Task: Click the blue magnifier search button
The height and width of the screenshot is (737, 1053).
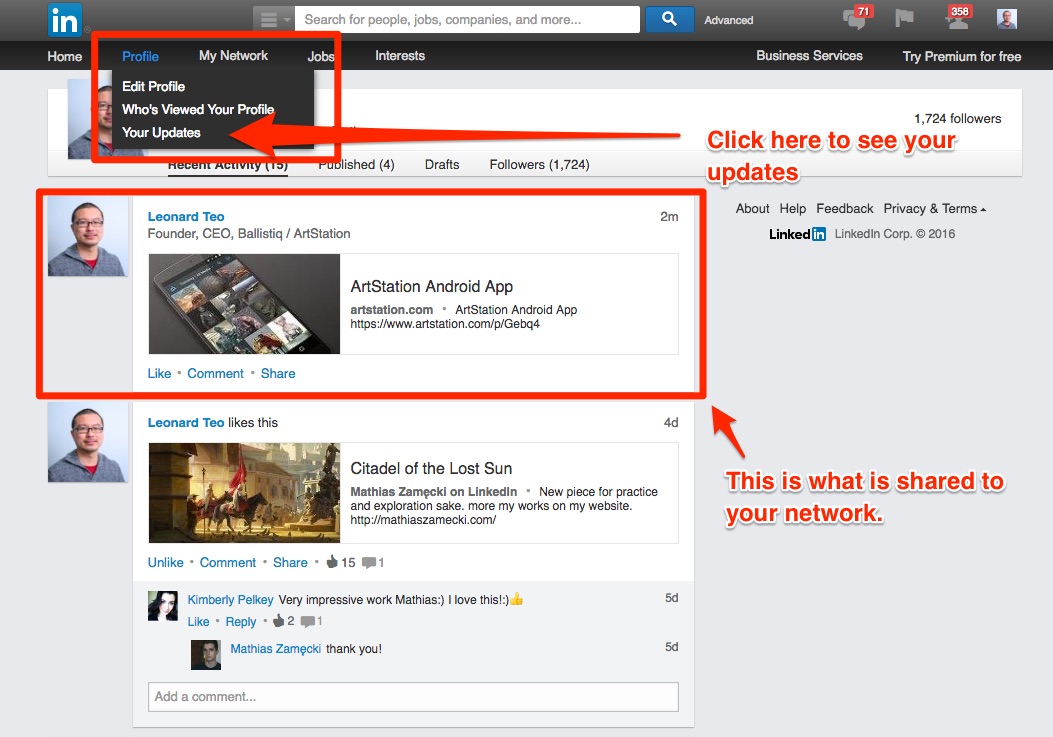Action: click(x=669, y=19)
